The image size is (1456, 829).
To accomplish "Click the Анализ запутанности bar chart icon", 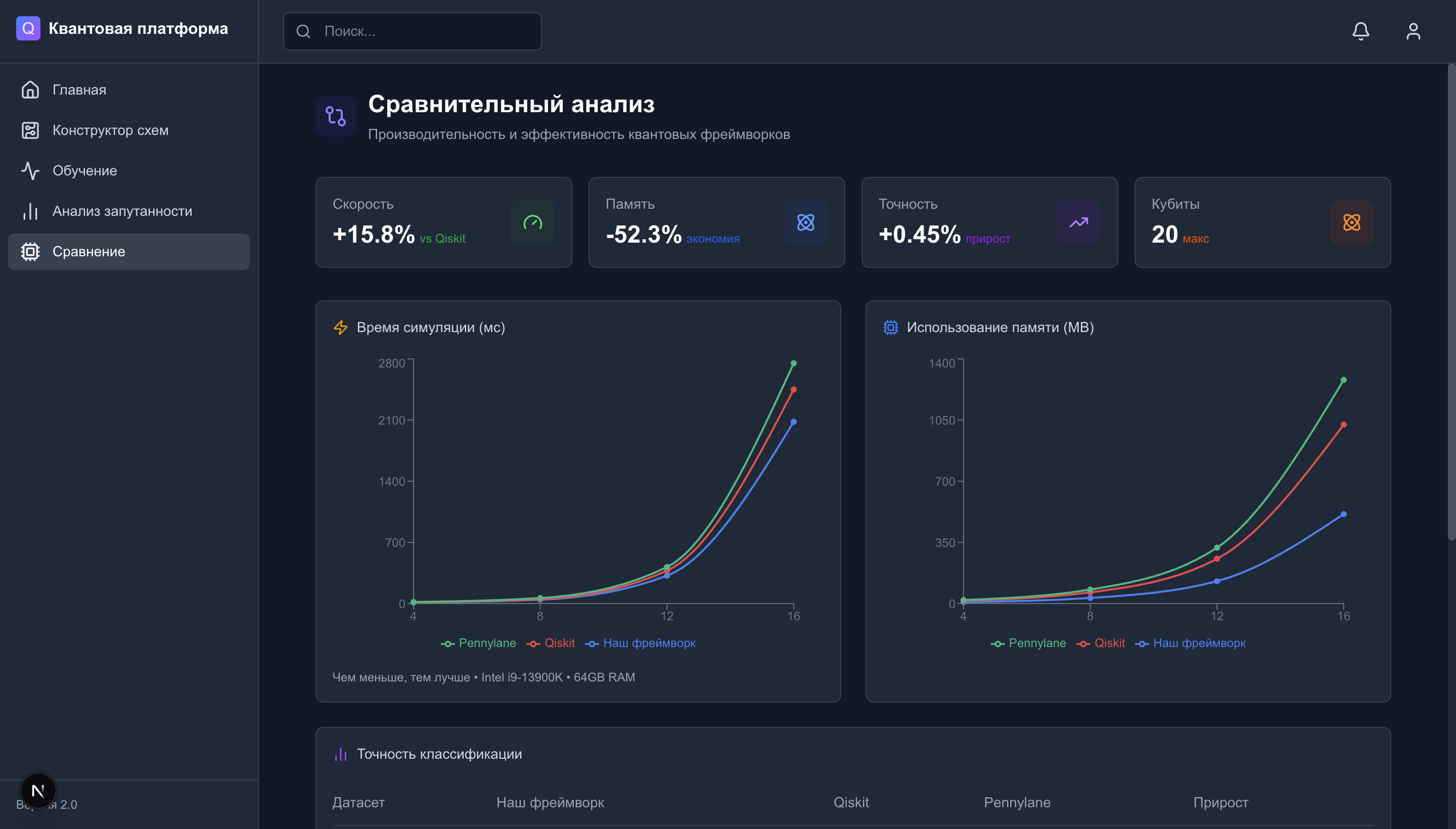I will pyautogui.click(x=30, y=211).
